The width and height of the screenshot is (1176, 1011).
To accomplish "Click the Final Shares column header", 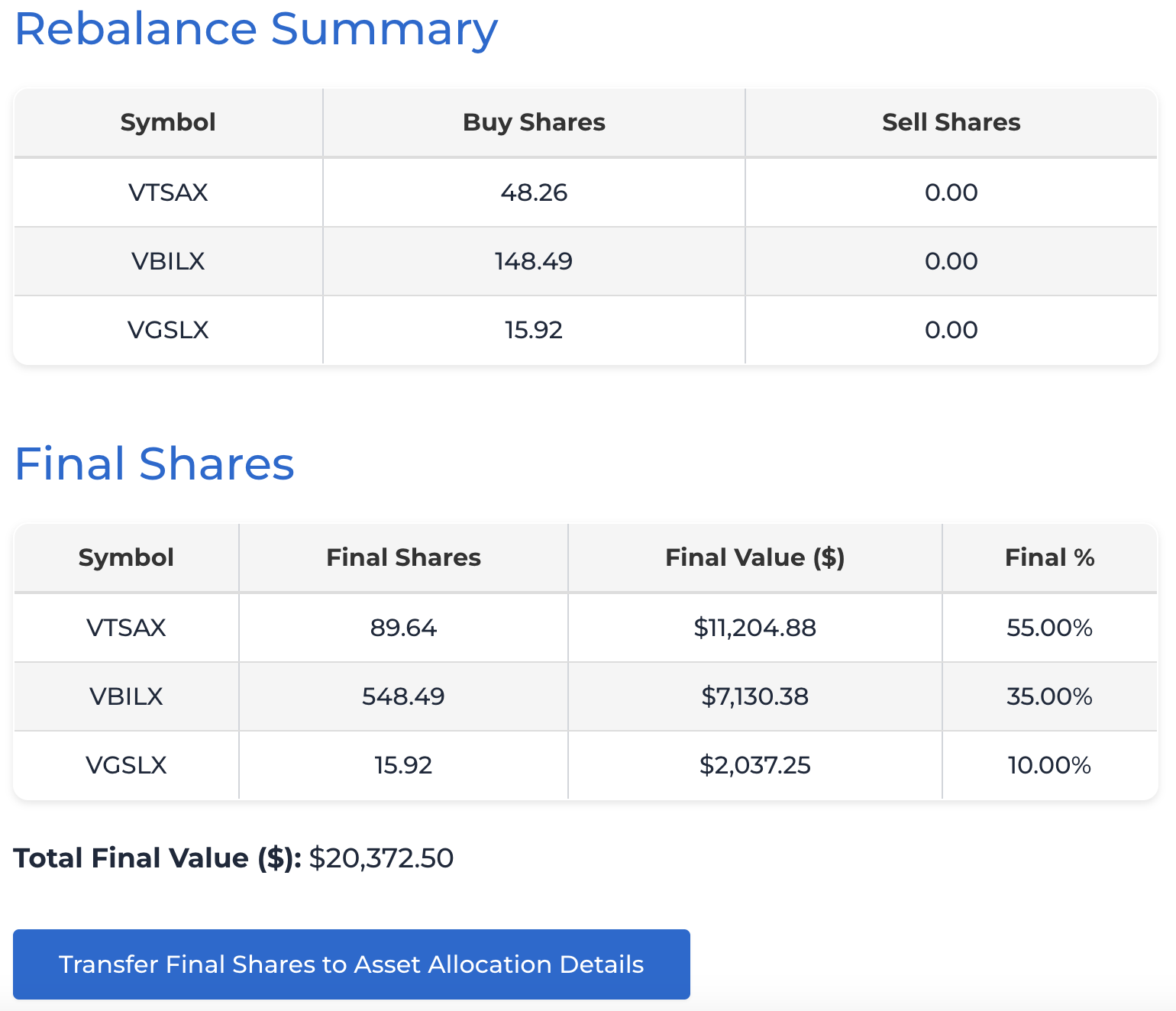I will (403, 557).
